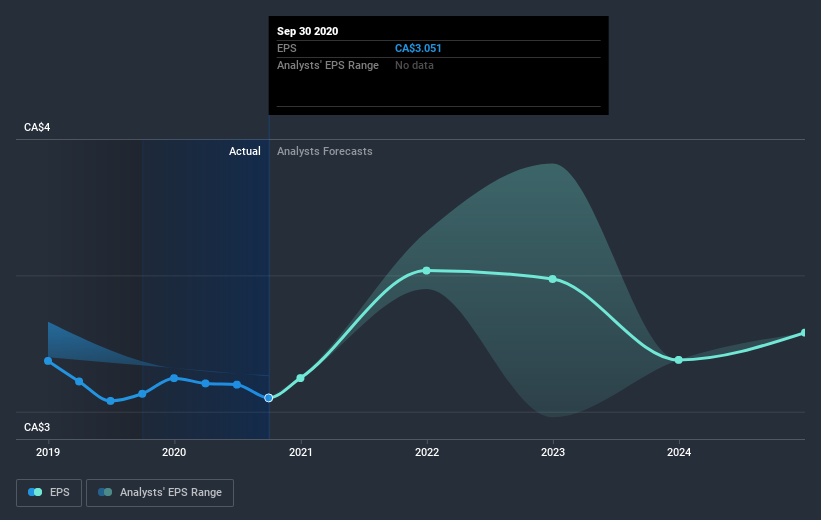Click the 2021 x-axis label
Image resolution: width=821 pixels, height=520 pixels.
pos(301,452)
